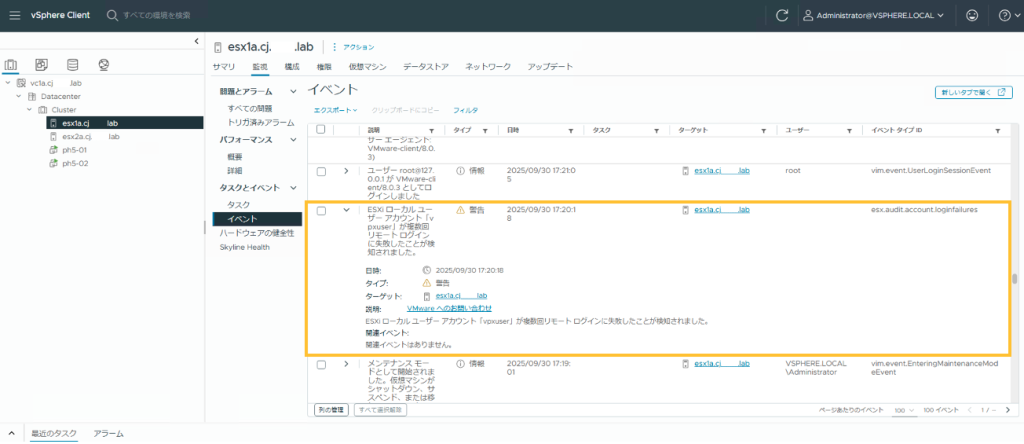This screenshot has width=1024, height=444.
Task: Select the データストア tab
Action: 426,66
